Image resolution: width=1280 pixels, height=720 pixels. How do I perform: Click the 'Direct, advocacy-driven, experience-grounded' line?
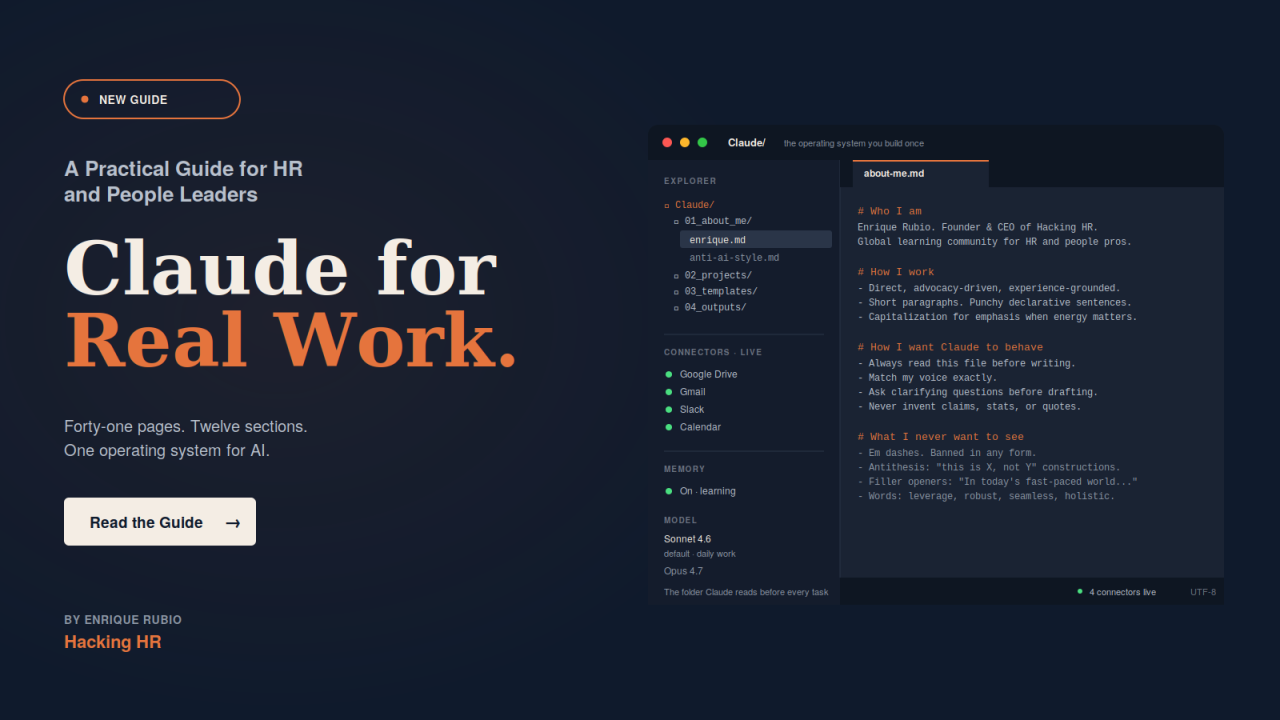coord(989,288)
